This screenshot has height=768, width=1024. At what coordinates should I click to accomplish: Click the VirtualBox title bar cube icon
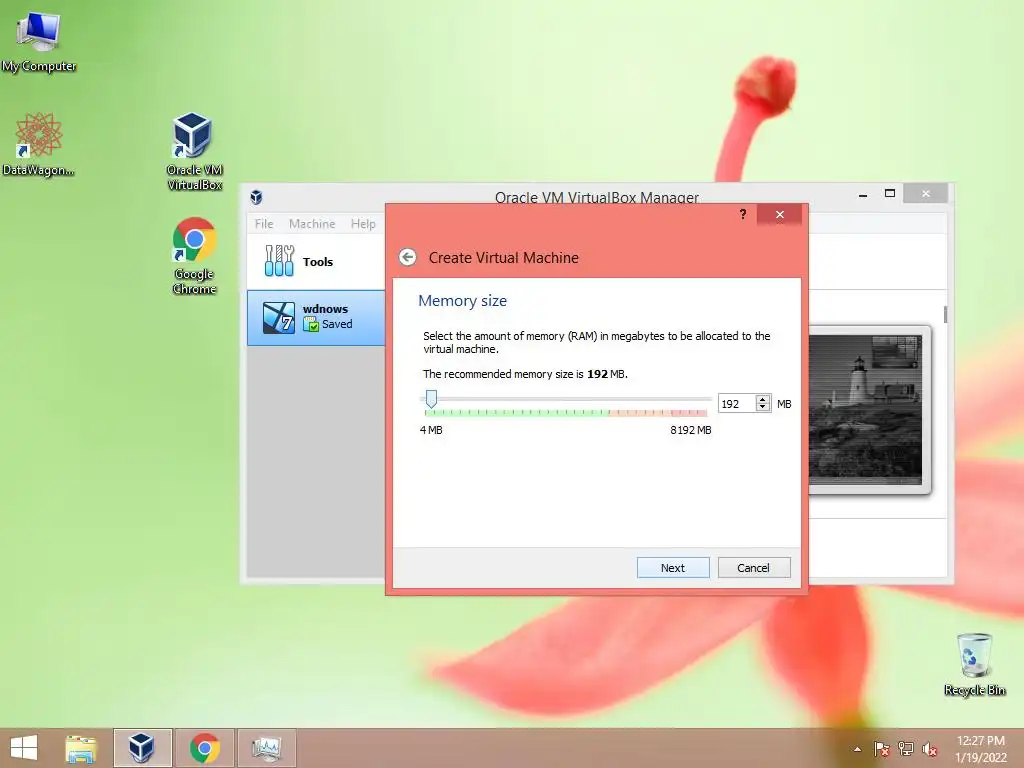[256, 197]
